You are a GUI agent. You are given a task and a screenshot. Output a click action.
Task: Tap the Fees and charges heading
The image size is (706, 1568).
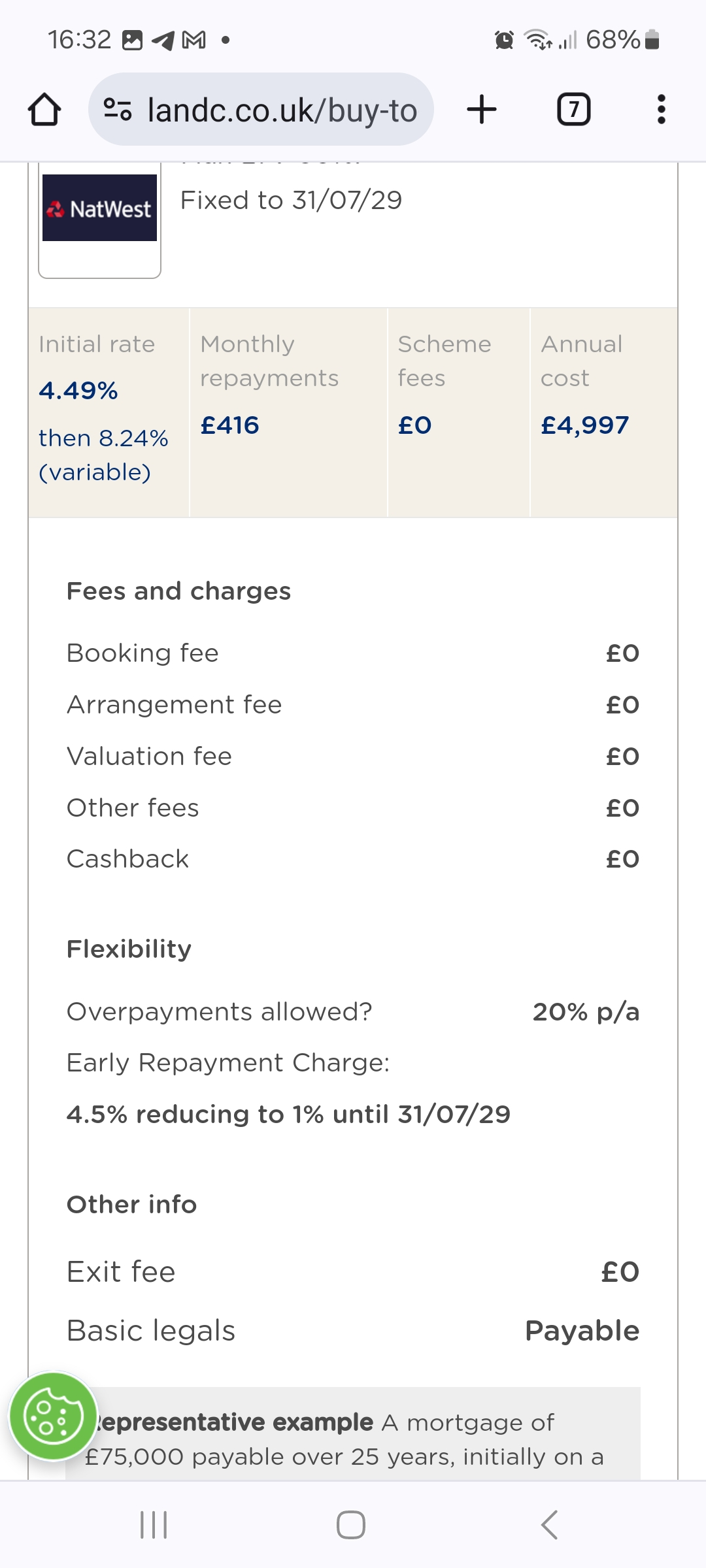[x=178, y=591]
